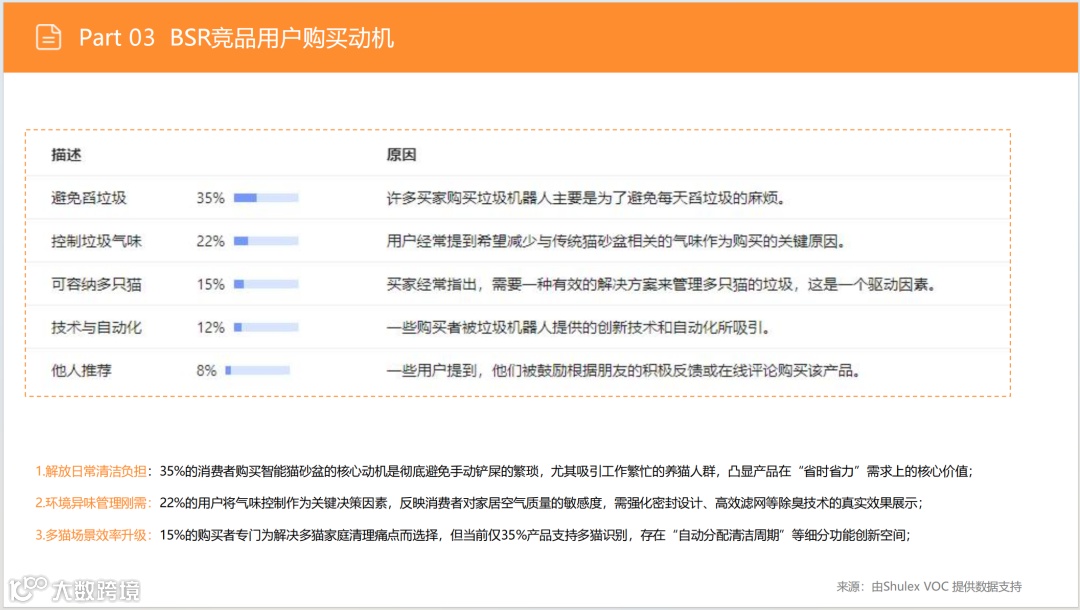Click the 35% percentage value
The width and height of the screenshot is (1080, 610).
tap(211, 198)
